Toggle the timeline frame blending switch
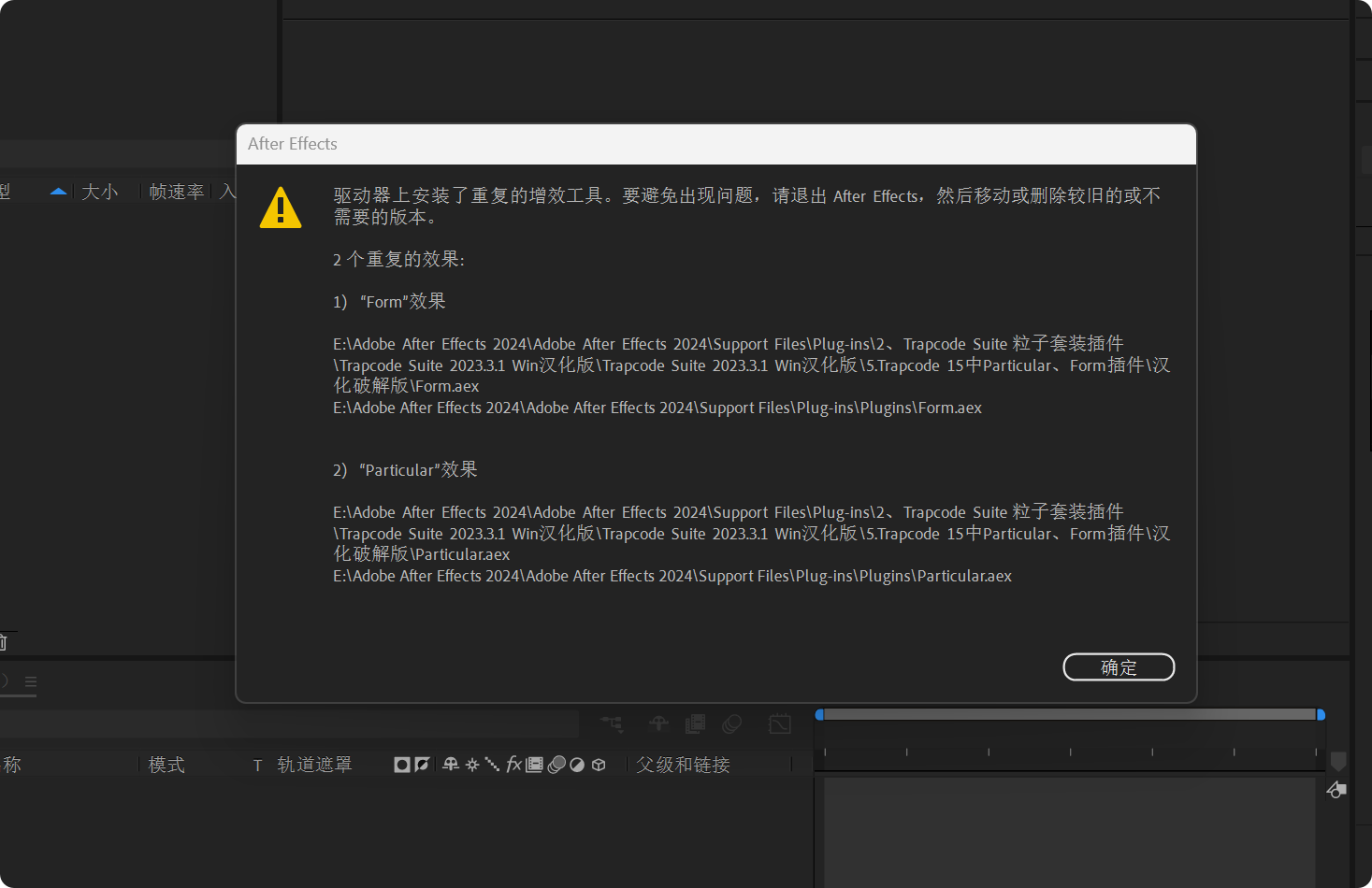Viewport: 1372px width, 888px height. [x=695, y=723]
